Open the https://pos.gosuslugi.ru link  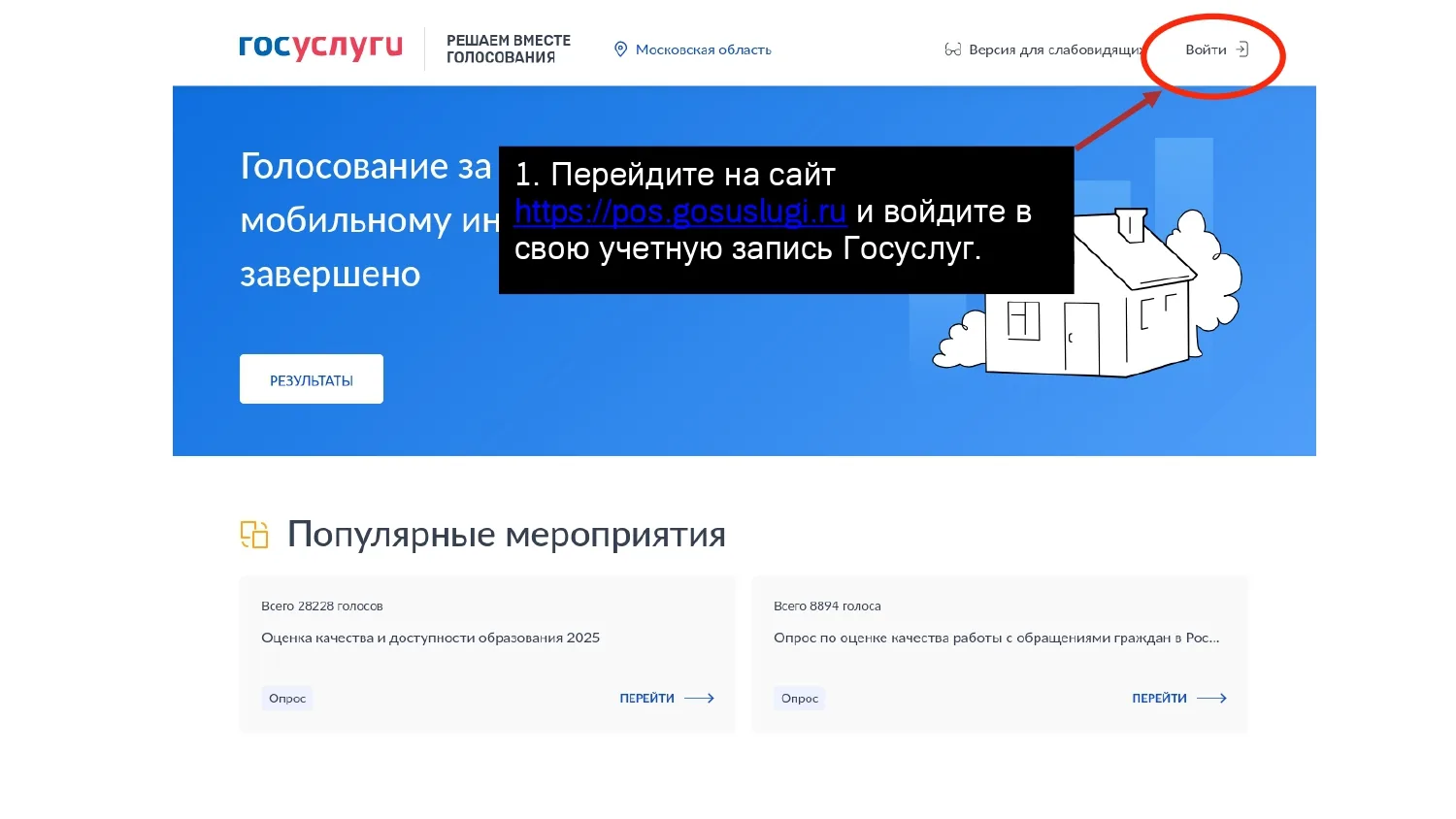click(x=680, y=212)
